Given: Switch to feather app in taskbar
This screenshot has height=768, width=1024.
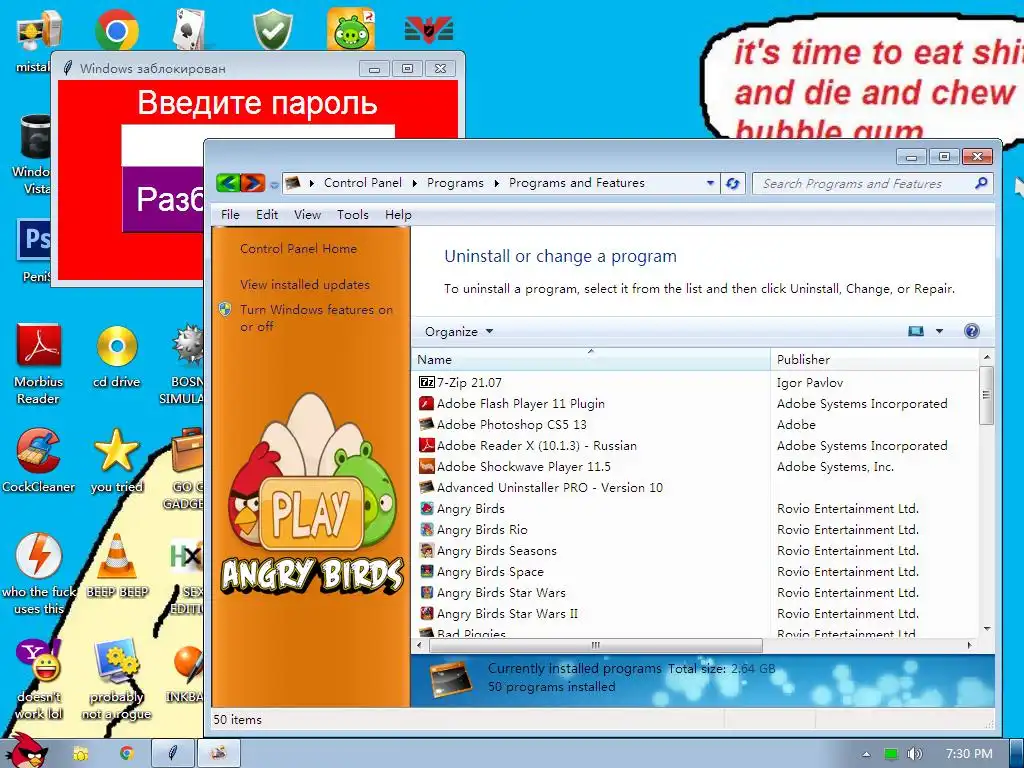Looking at the screenshot, I should 172,754.
